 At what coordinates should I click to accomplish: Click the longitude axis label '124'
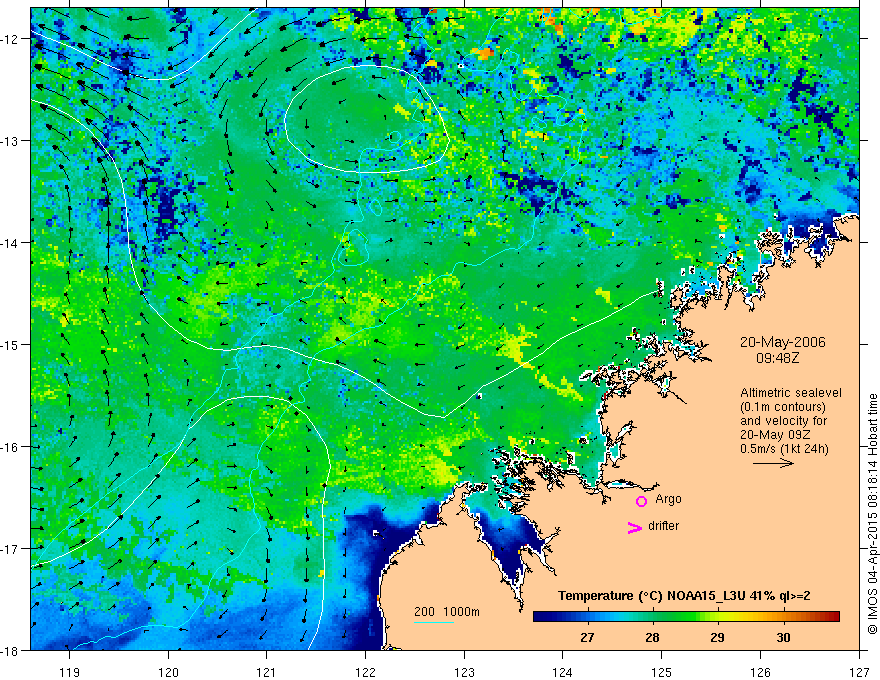[x=563, y=672]
